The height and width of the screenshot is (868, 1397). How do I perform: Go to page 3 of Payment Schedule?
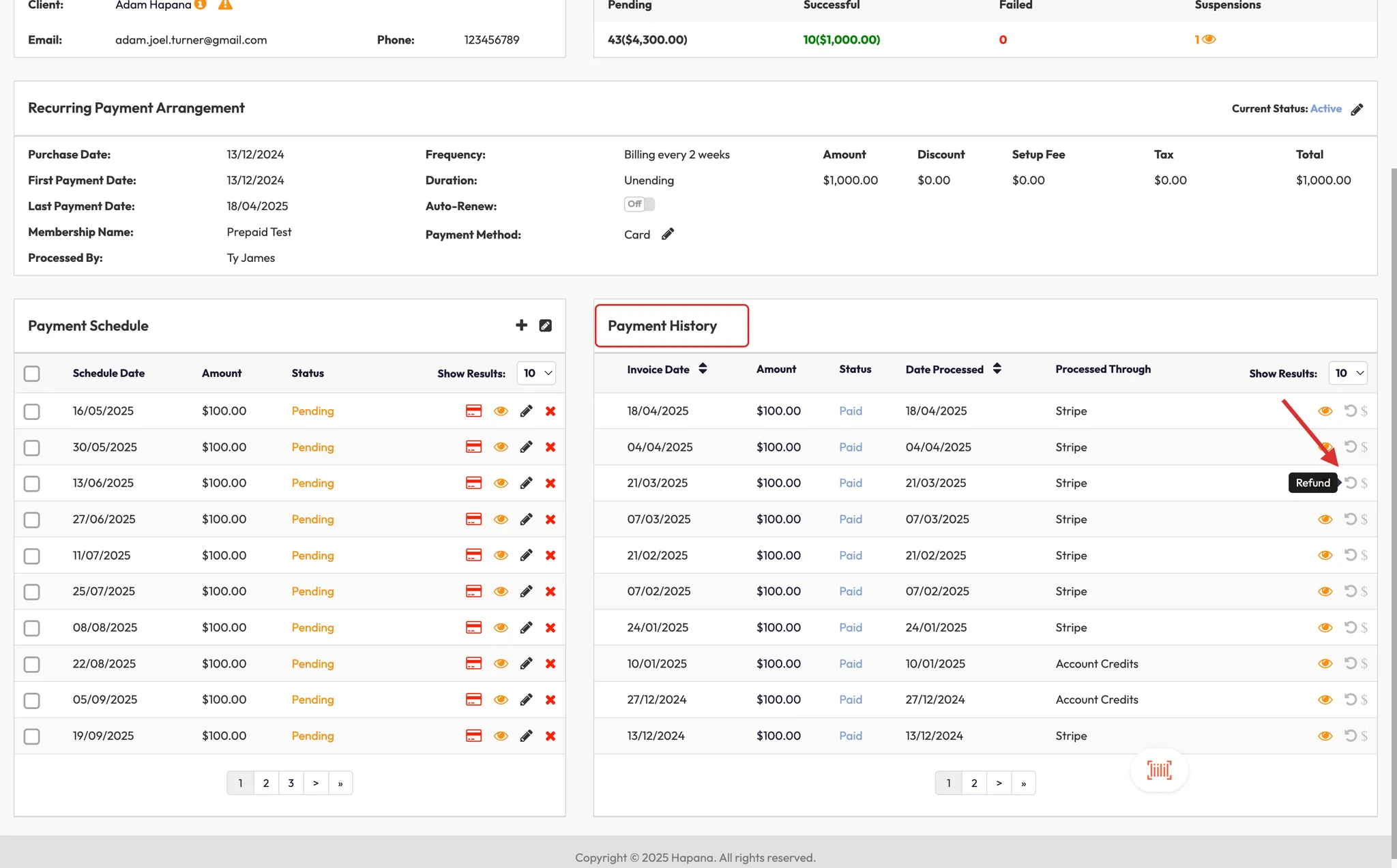pyautogui.click(x=291, y=783)
